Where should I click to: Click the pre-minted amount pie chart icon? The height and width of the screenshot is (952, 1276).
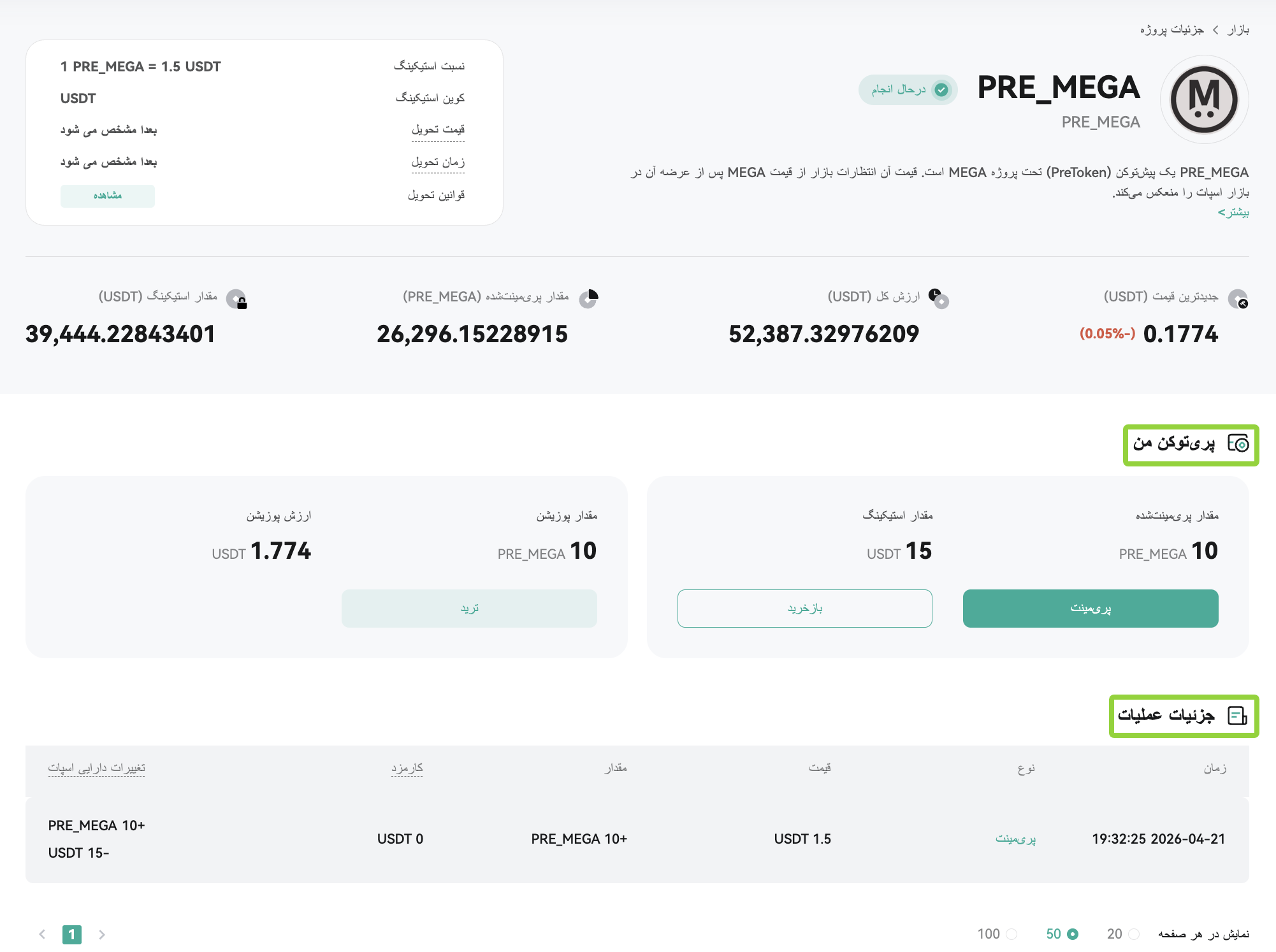pos(588,298)
